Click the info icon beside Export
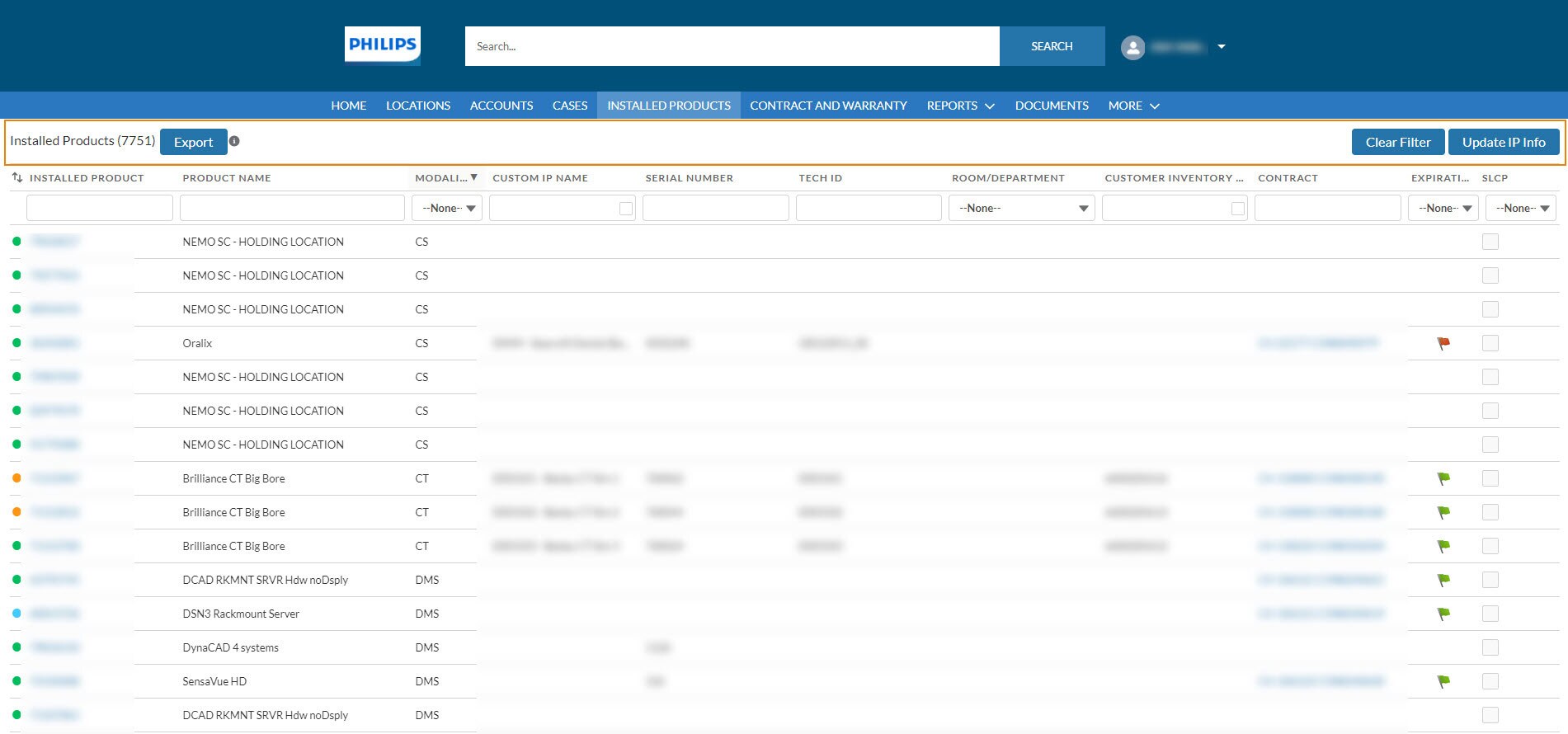The height and width of the screenshot is (734, 1568). [234, 141]
